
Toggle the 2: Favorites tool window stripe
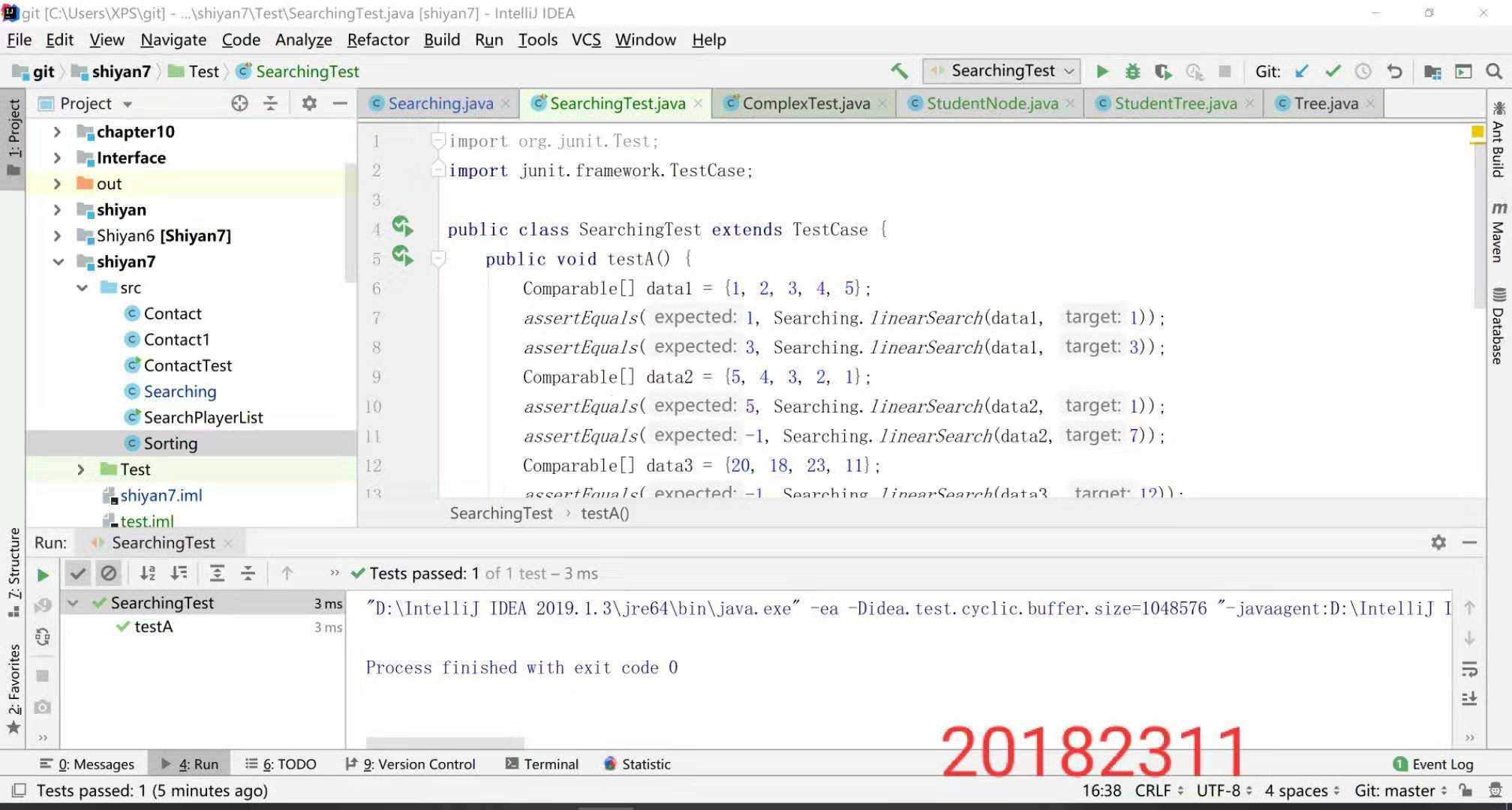click(x=14, y=688)
